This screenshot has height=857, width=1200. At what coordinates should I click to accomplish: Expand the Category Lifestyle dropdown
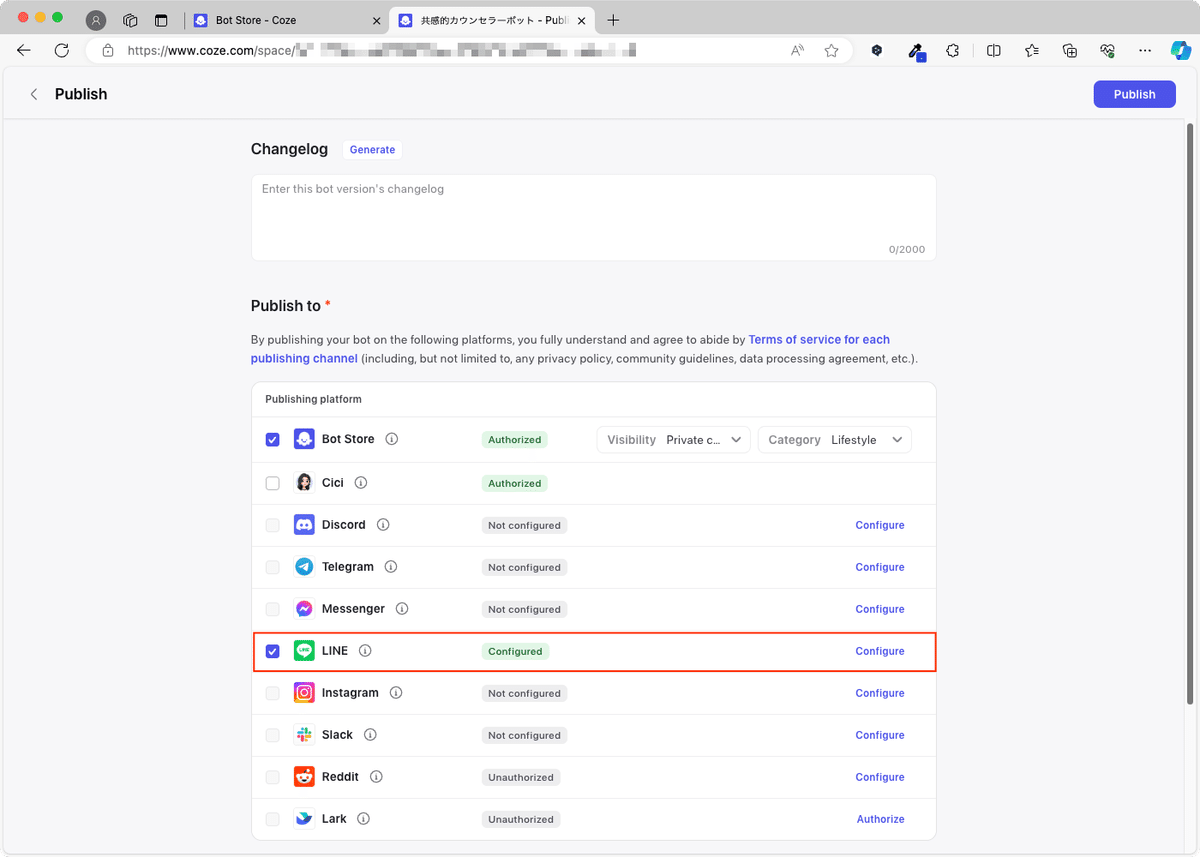point(834,440)
